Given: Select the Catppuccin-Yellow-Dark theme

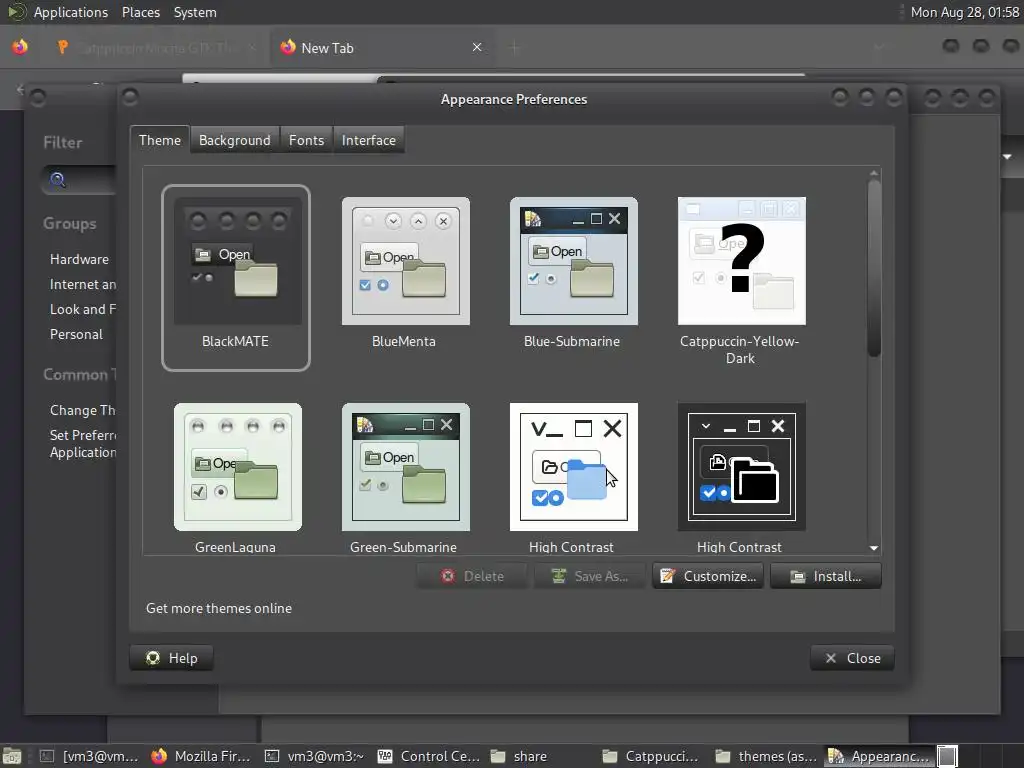Looking at the screenshot, I should (741, 261).
